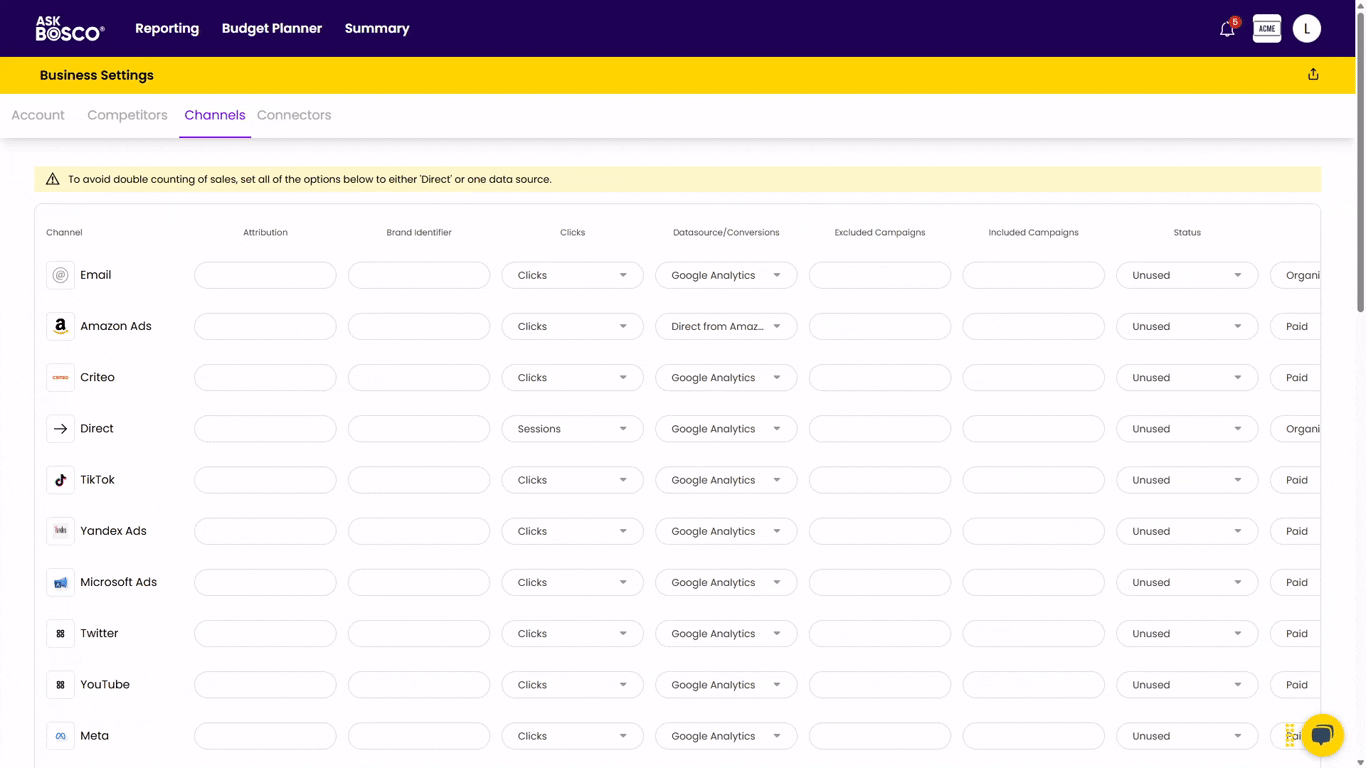
Task: Click the Criteo Excluded Campaigns field
Action: click(880, 377)
